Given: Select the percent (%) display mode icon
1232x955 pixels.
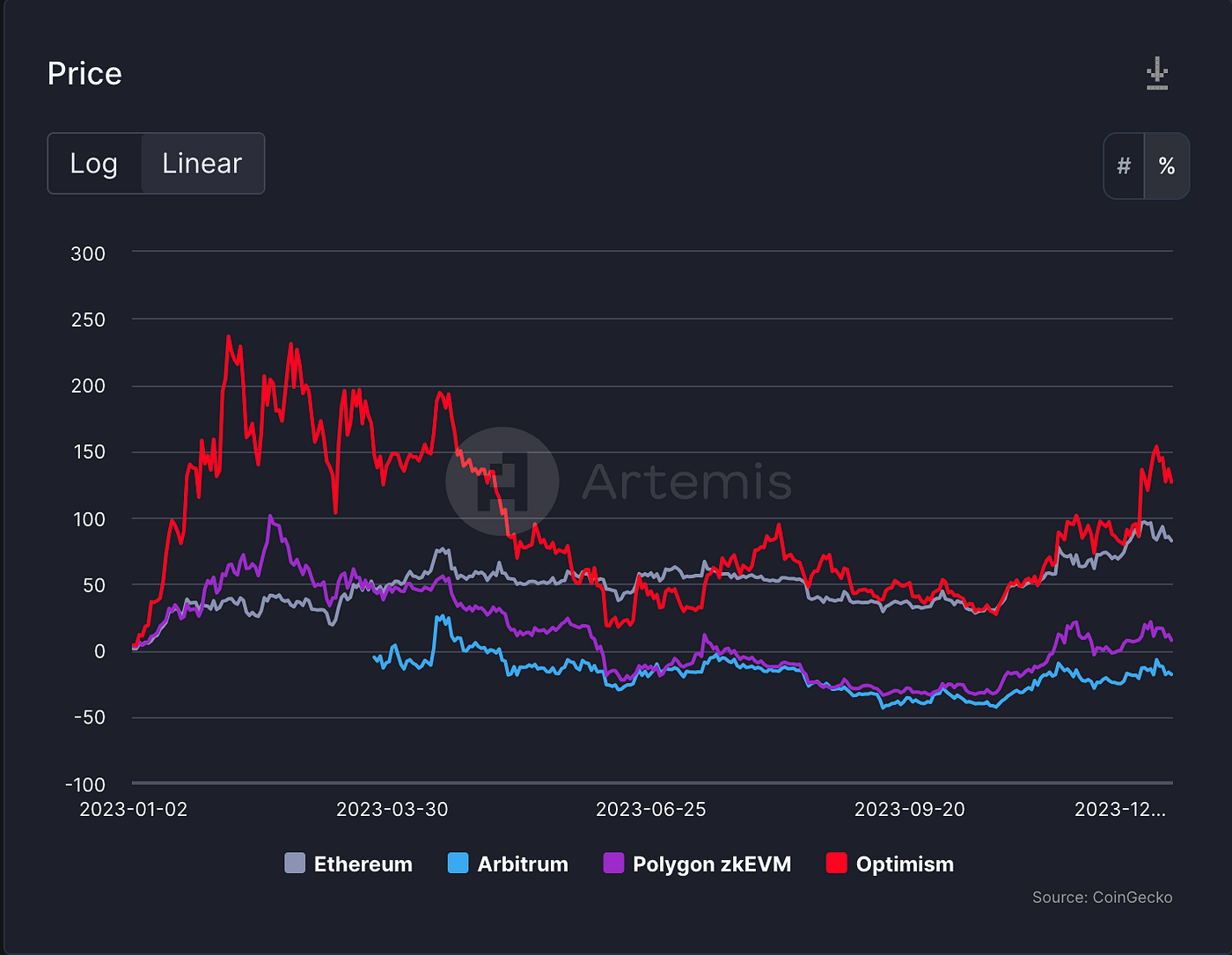Looking at the screenshot, I should [1167, 165].
